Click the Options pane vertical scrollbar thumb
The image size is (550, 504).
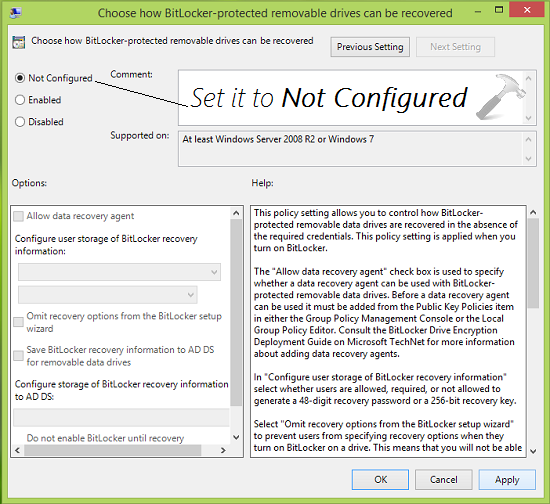[236, 312]
